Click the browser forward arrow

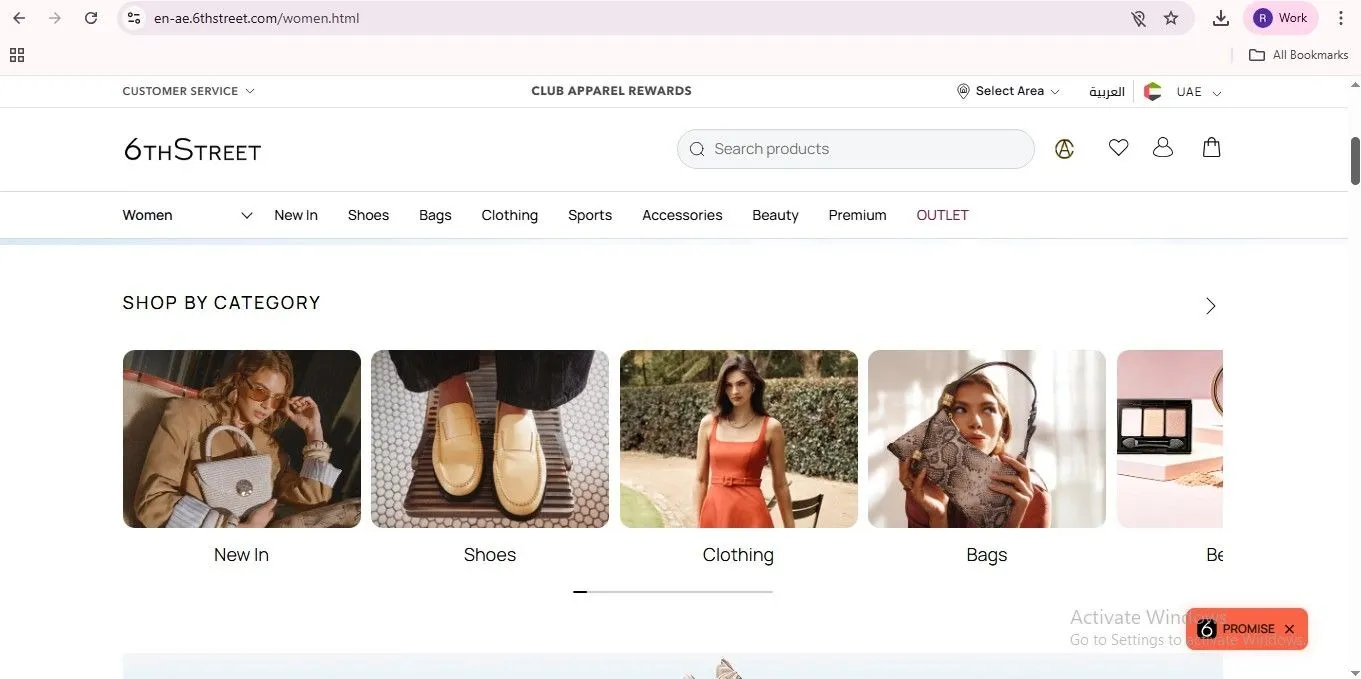coord(55,18)
